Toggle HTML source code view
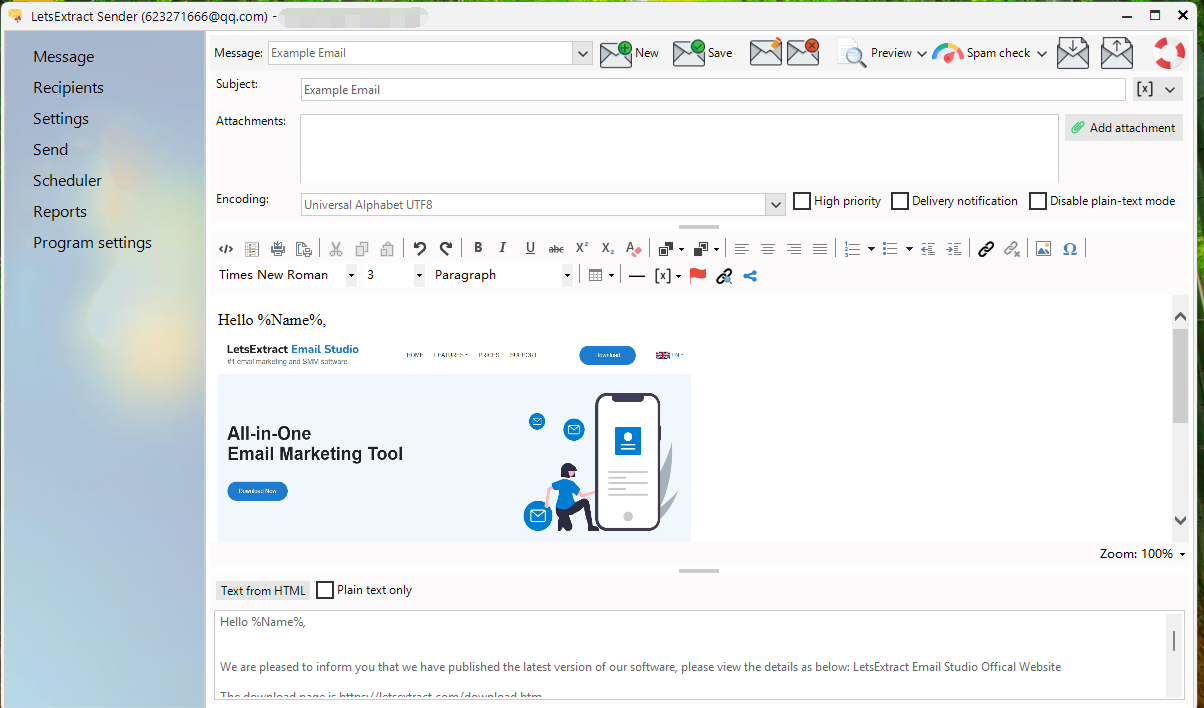The height and width of the screenshot is (708, 1204). (226, 249)
